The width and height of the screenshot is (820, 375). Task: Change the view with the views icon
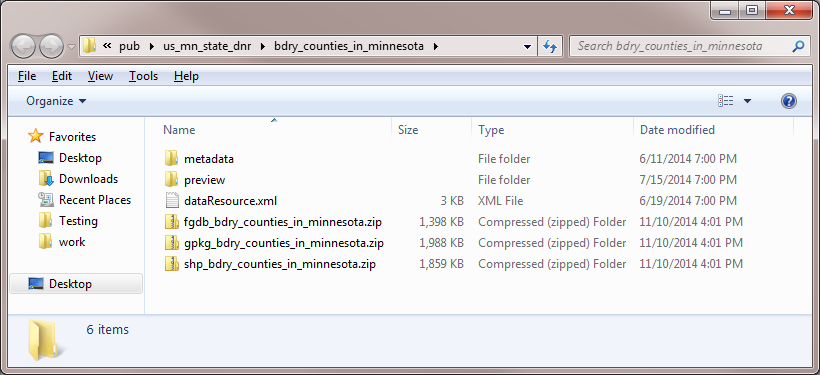point(725,101)
